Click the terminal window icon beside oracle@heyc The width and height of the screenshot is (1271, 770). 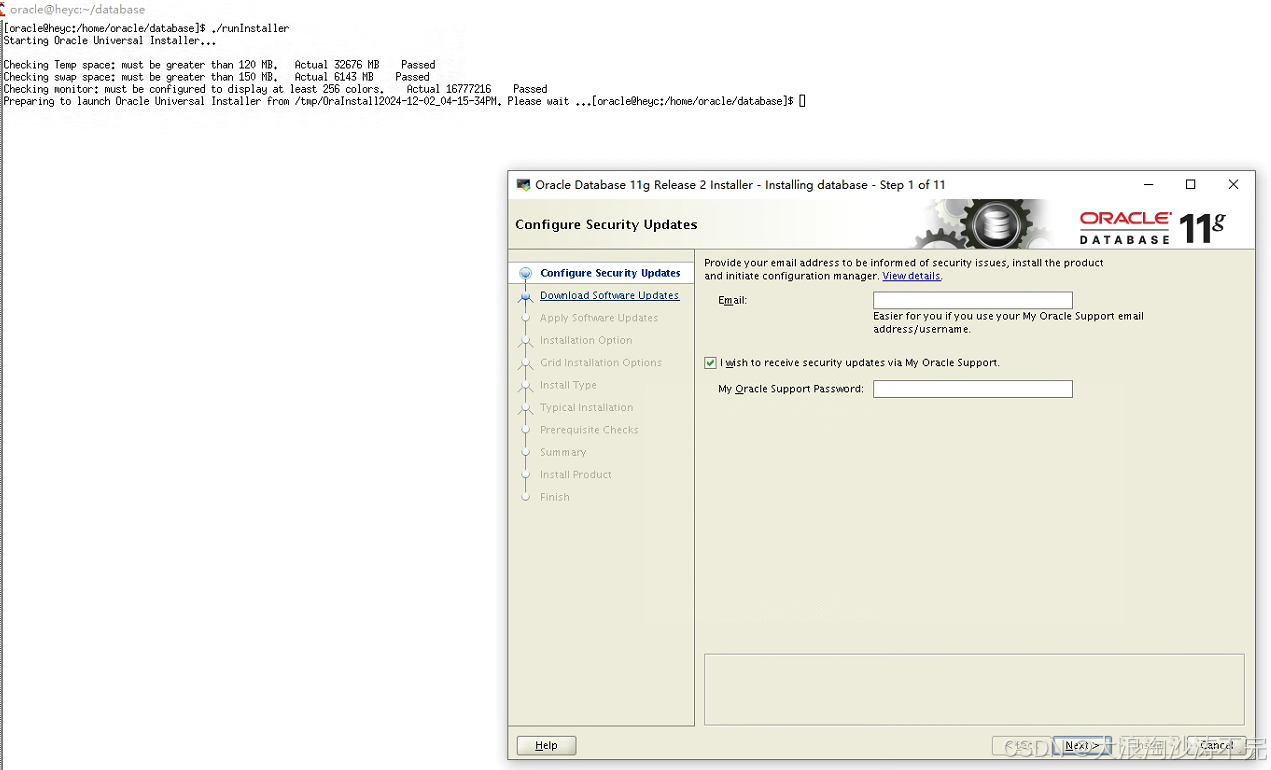coord(3,9)
